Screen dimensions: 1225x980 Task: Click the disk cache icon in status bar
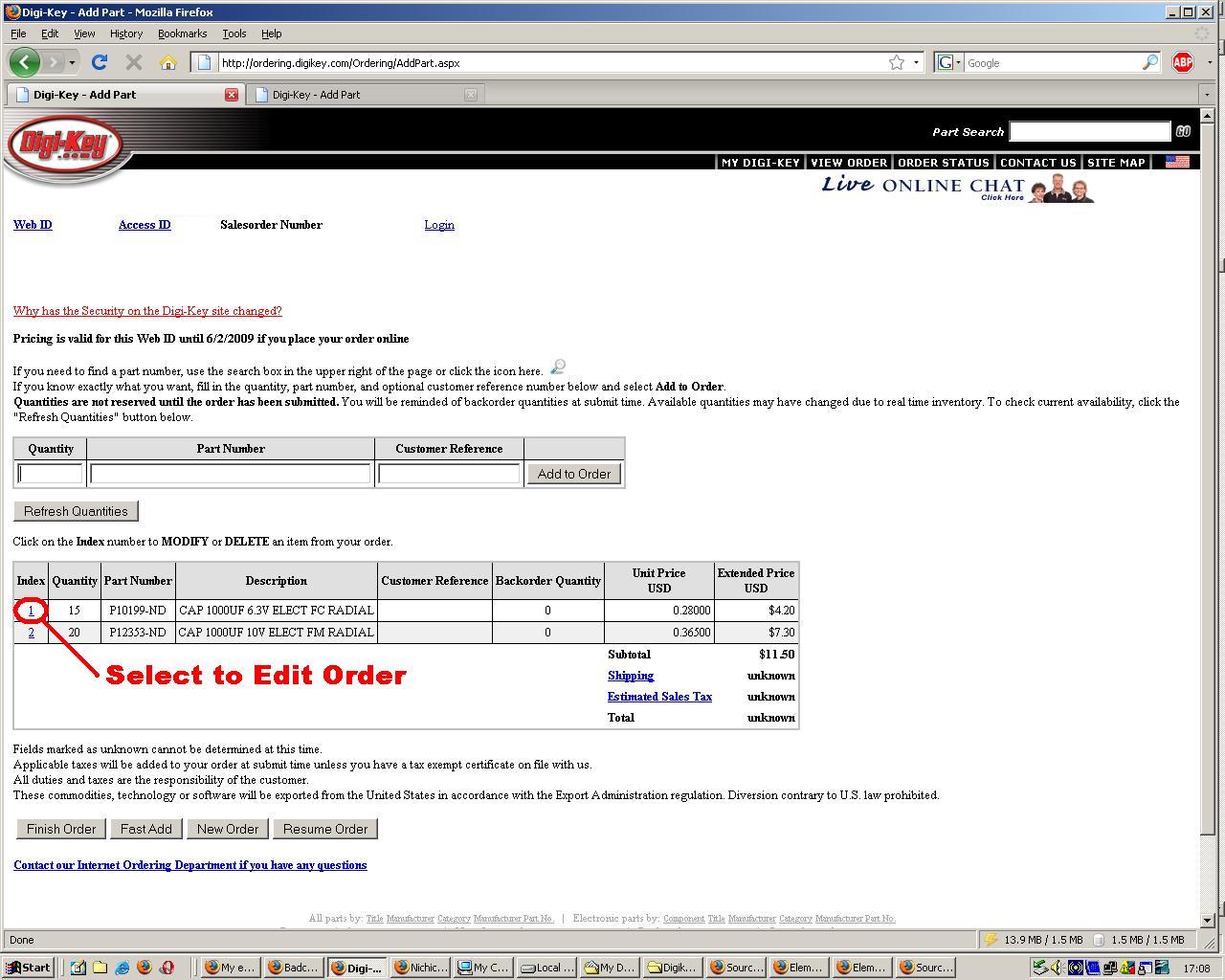click(x=1100, y=940)
